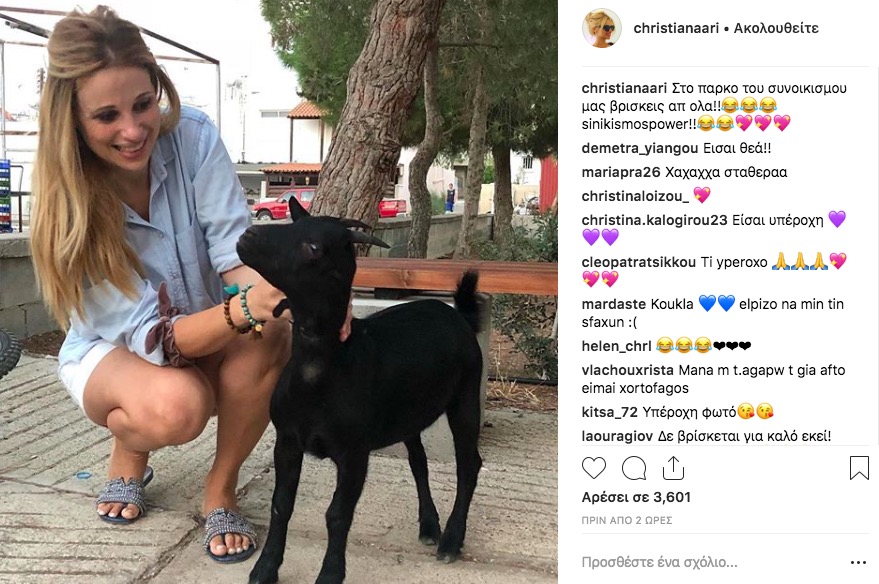The image size is (879, 584).
Task: Open kitsa_72 profile link
Action: pyautogui.click(x=610, y=412)
